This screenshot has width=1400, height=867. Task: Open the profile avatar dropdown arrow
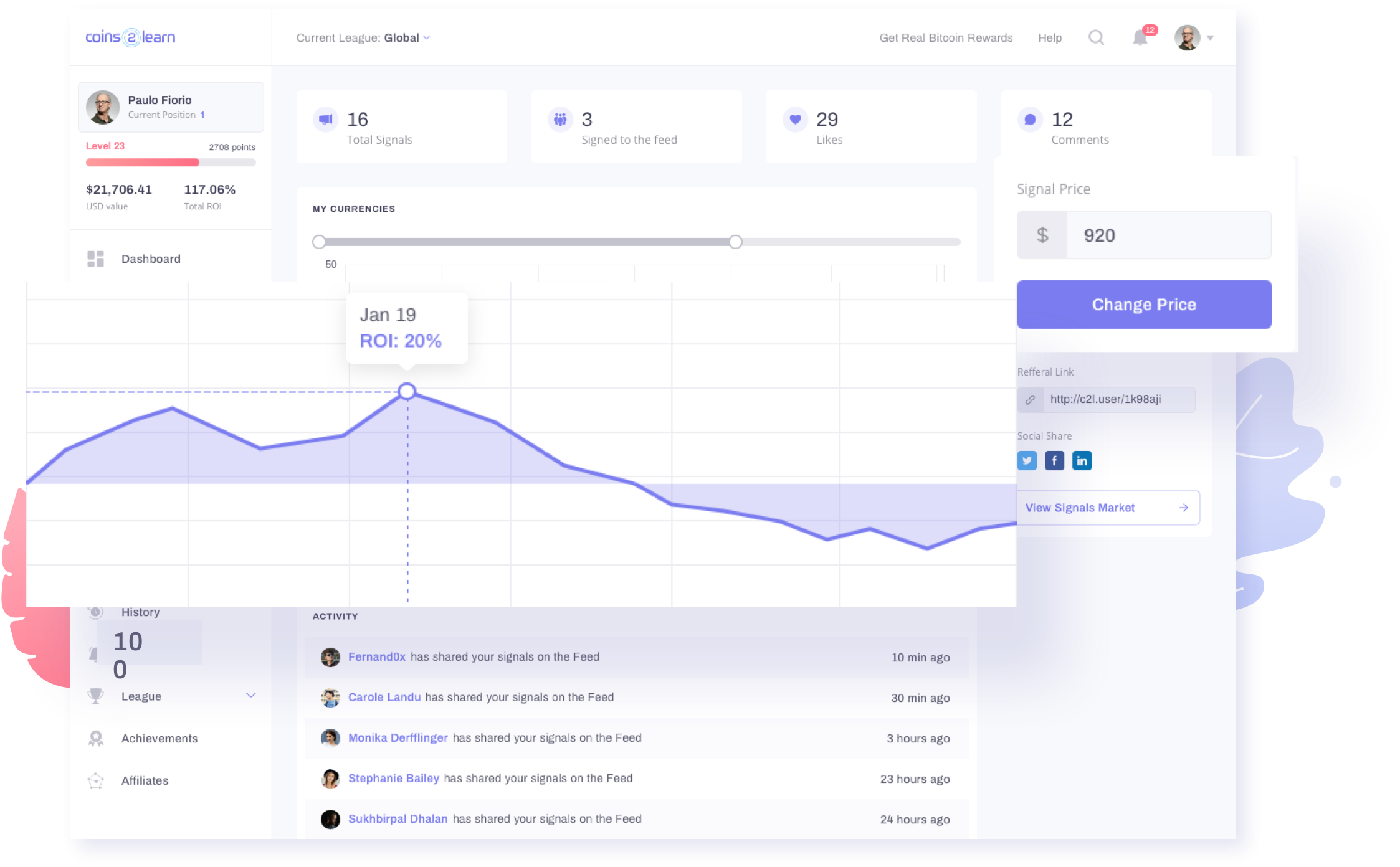tap(1210, 38)
